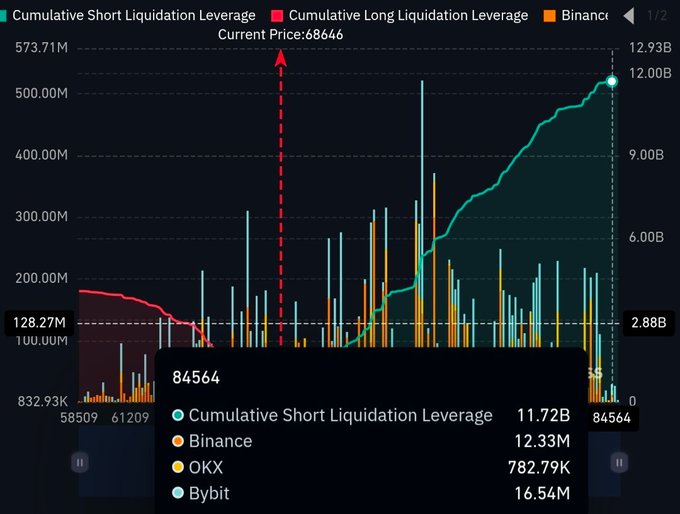Screen dimensions: 680x514
Task: Click the left range slider handle
Action: [x=80, y=462]
